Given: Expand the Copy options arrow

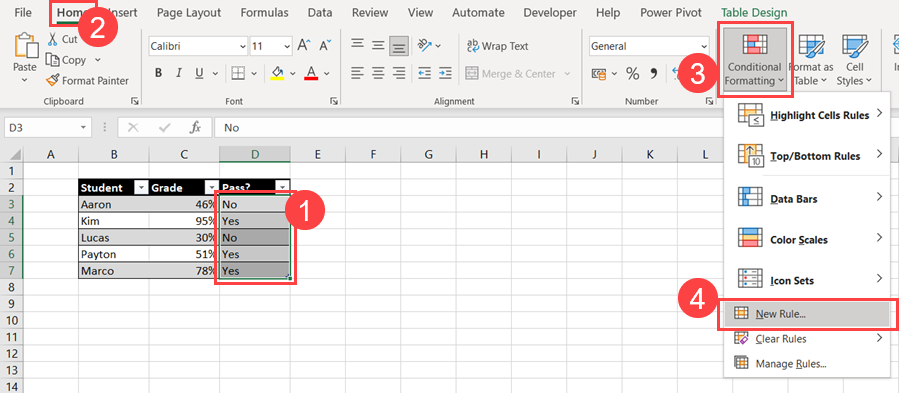Looking at the screenshot, I should point(97,60).
